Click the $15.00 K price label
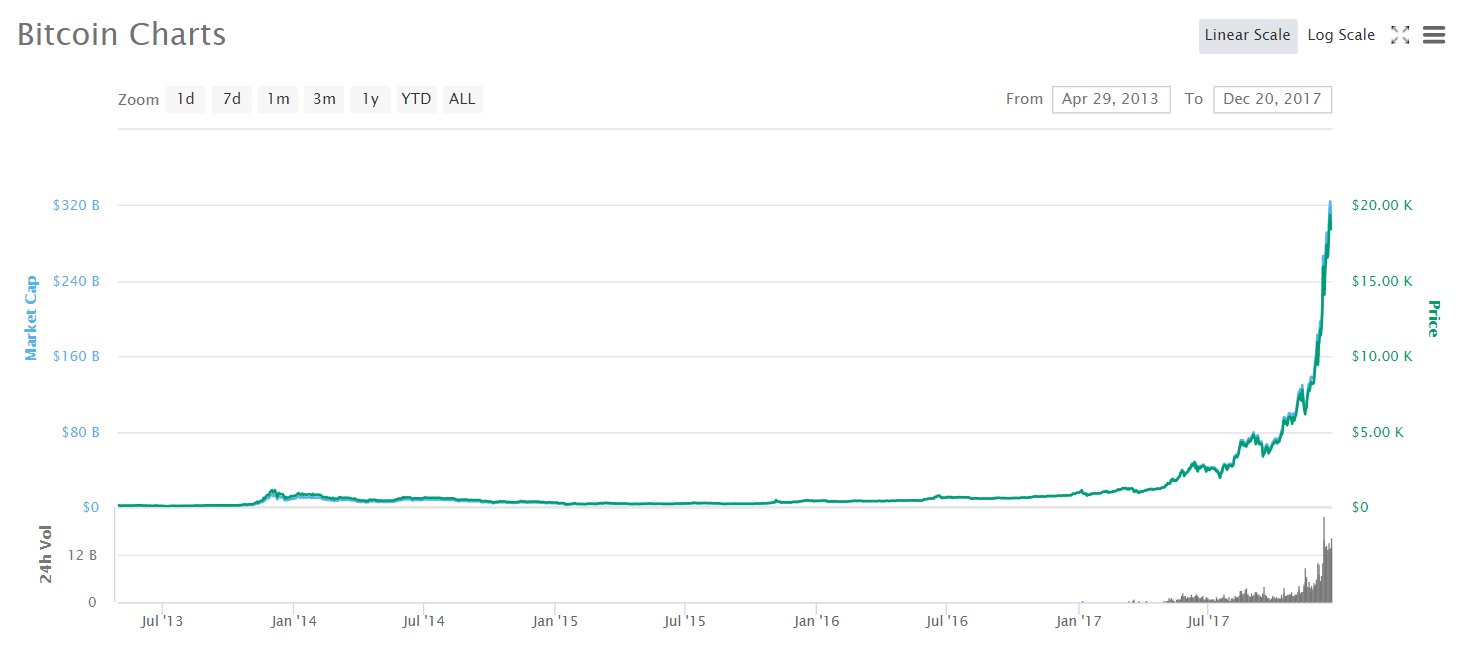 point(1382,281)
